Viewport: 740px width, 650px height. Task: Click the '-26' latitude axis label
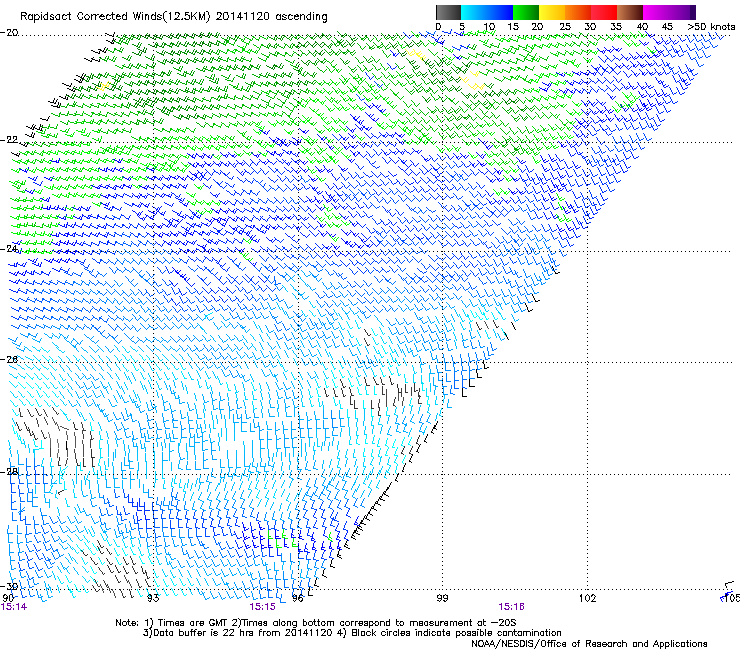[9, 359]
